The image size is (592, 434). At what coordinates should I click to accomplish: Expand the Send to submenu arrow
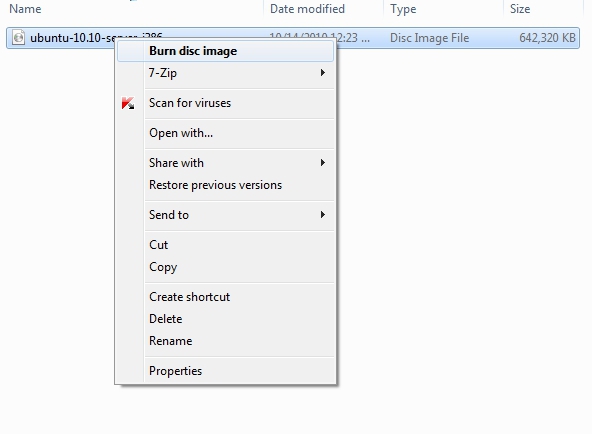click(x=322, y=215)
